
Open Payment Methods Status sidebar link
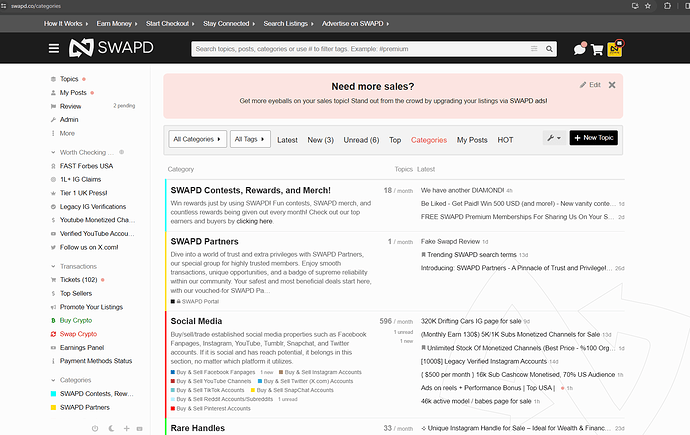(95, 361)
